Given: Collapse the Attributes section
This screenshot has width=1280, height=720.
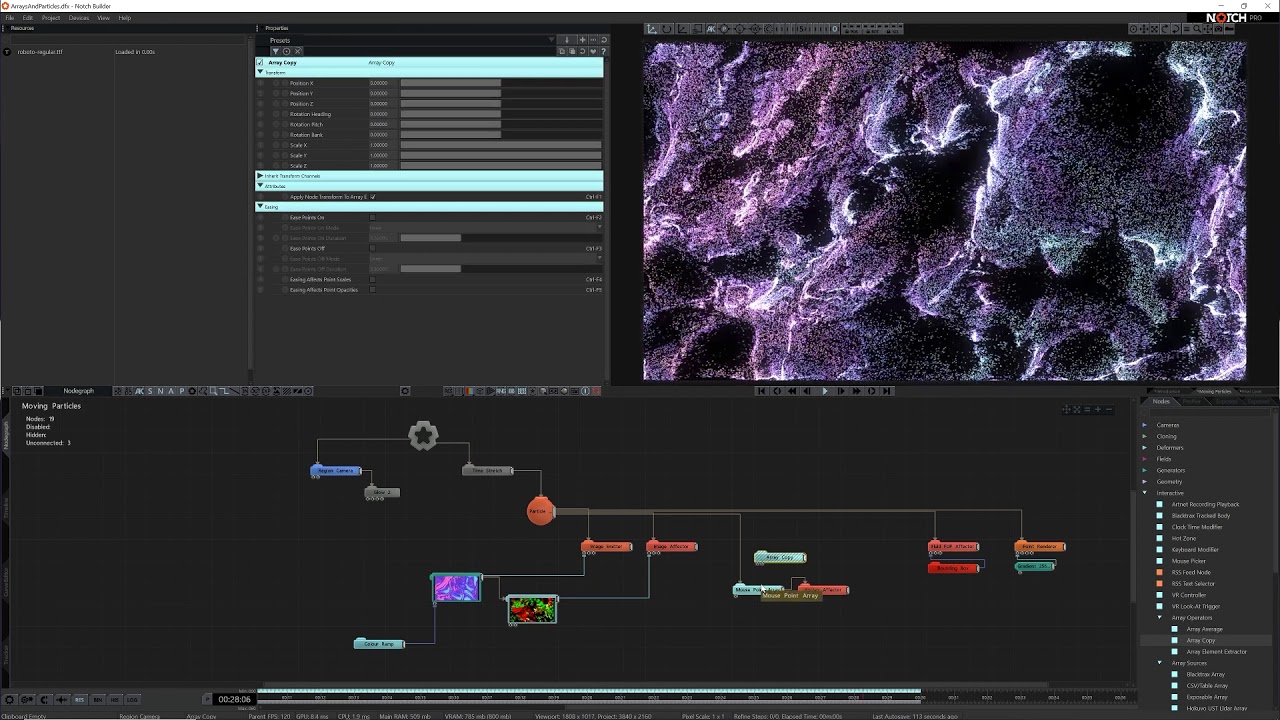Looking at the screenshot, I should (261, 186).
